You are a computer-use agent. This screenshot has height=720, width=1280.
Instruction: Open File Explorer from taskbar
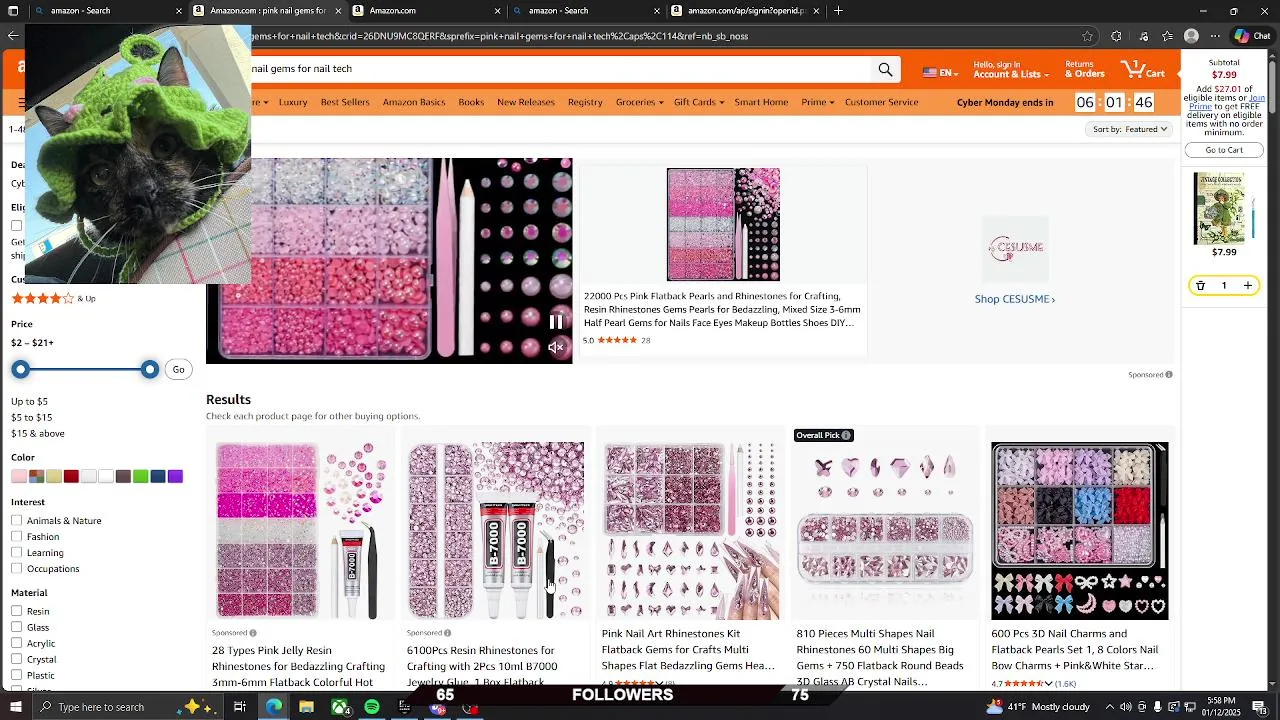tap(306, 707)
